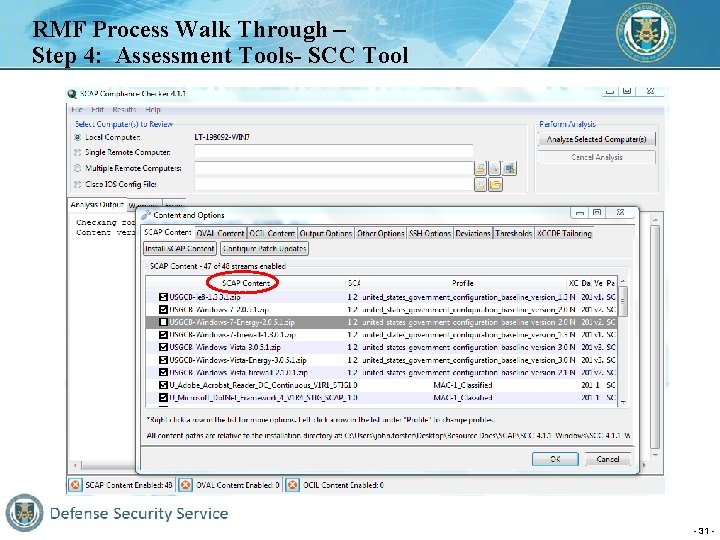
Task: Open the Help menu
Action: 153,110
